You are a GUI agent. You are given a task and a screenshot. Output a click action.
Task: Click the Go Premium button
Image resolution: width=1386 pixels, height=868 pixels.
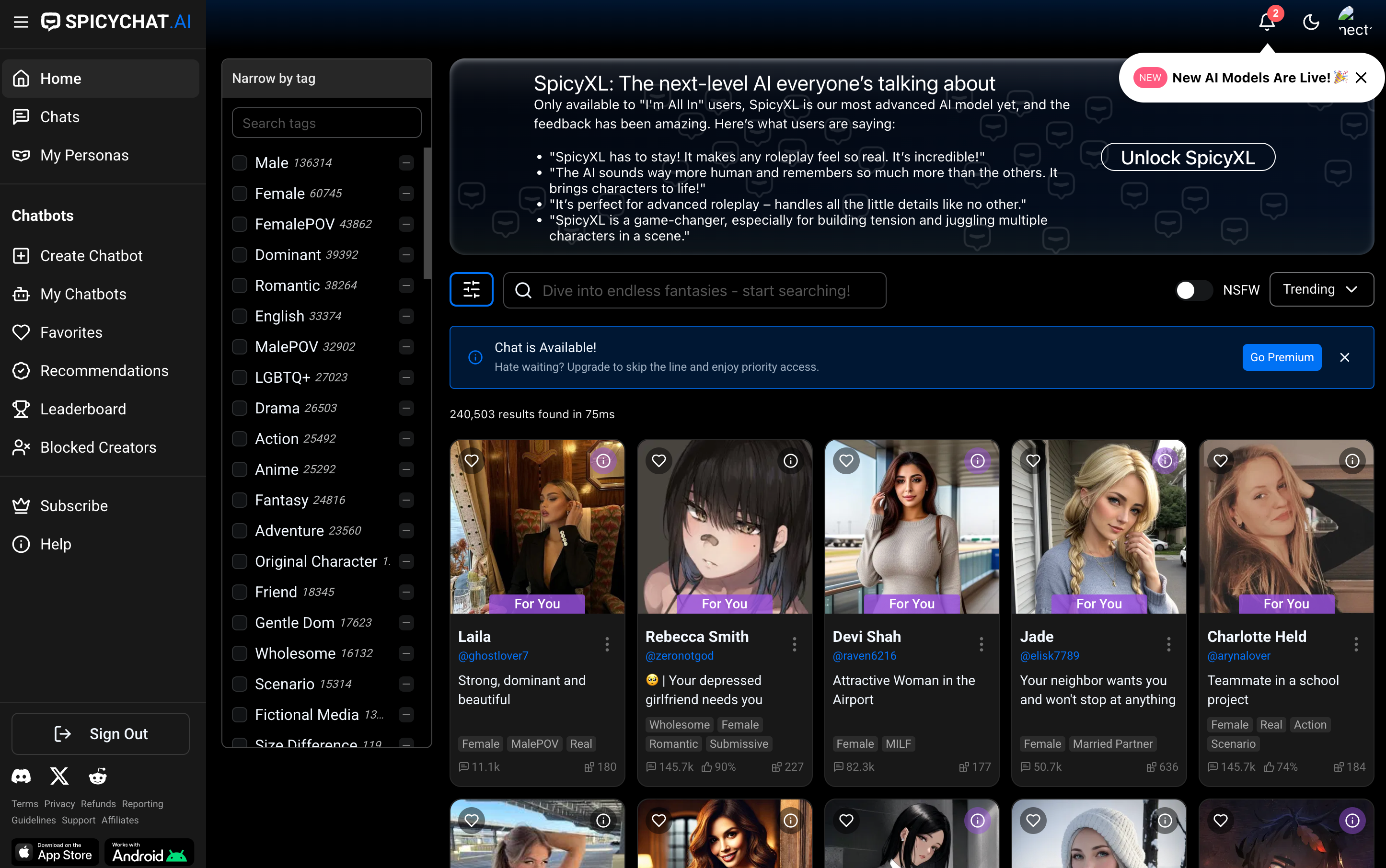[x=1282, y=357]
